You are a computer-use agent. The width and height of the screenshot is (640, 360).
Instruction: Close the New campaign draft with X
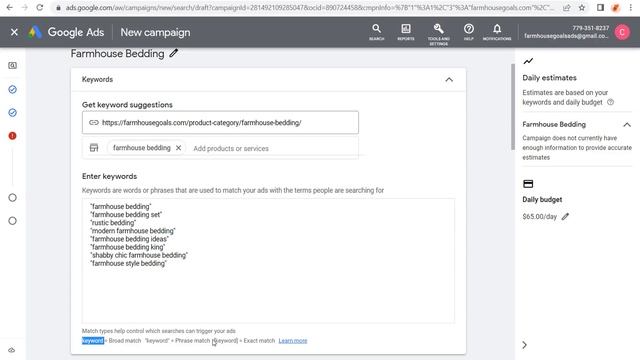[x=14, y=32]
